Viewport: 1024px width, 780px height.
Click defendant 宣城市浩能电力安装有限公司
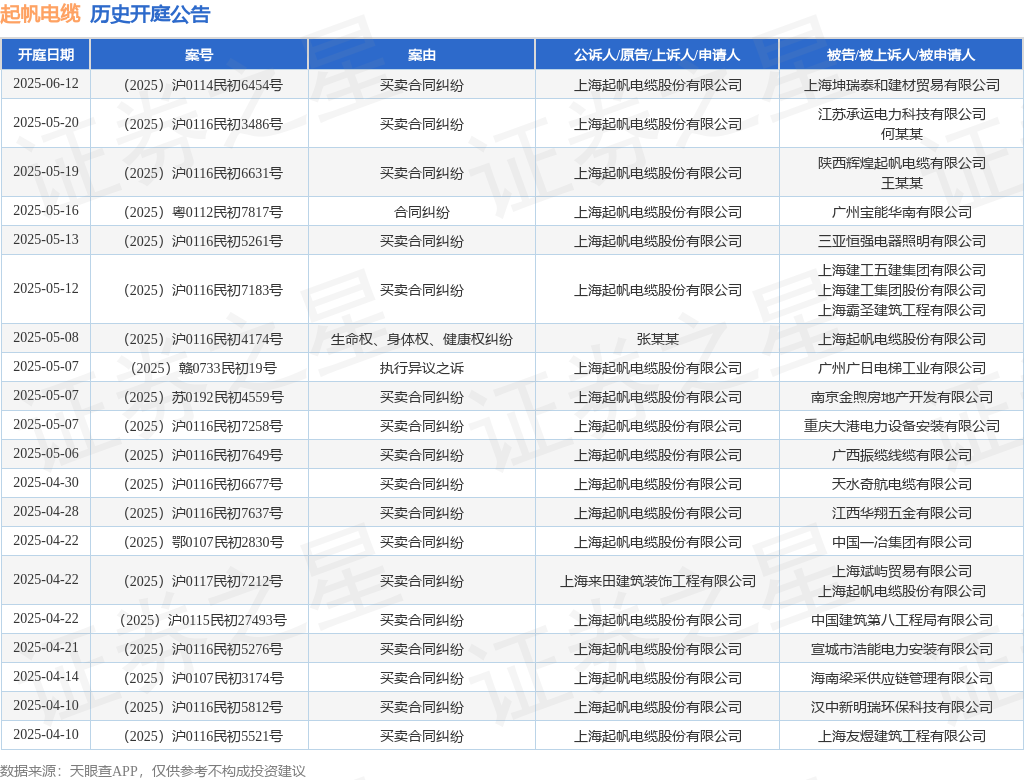click(x=901, y=649)
